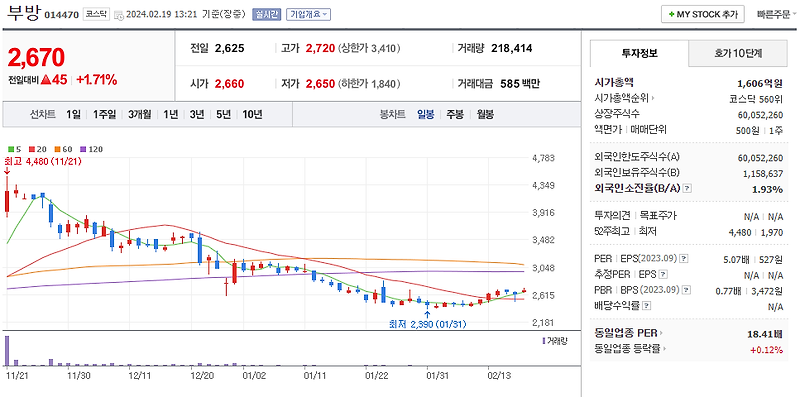The height and width of the screenshot is (397, 800).
Task: Click the help icon next to PER EPS(2023.09)
Action: click(x=684, y=259)
